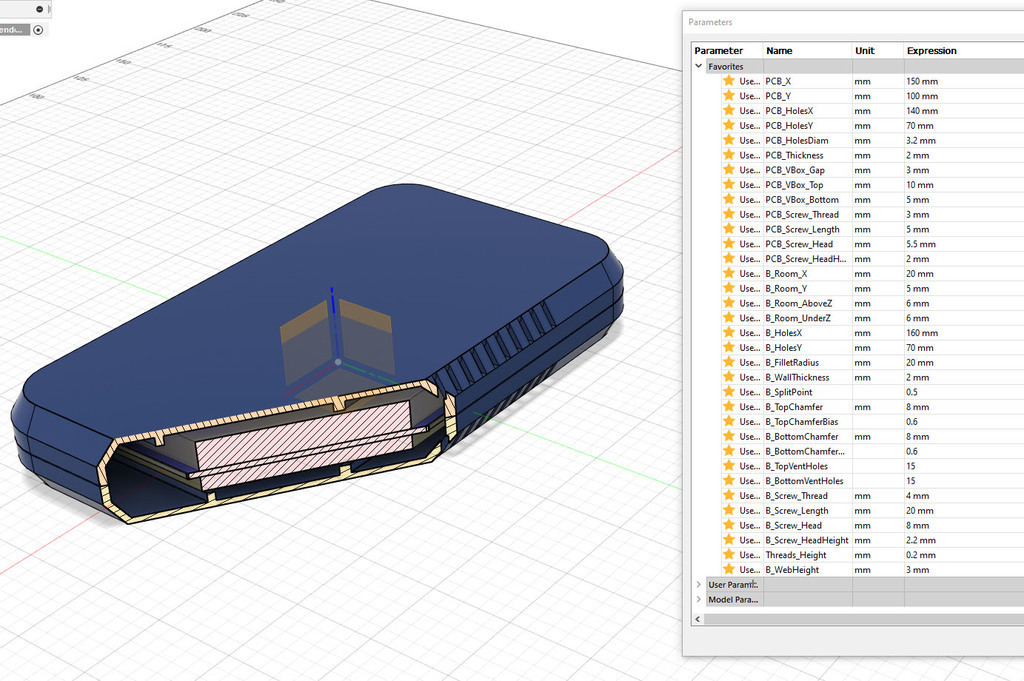Viewport: 1024px width, 681px height.
Task: Expand the Model Parameters section
Action: coord(698,599)
